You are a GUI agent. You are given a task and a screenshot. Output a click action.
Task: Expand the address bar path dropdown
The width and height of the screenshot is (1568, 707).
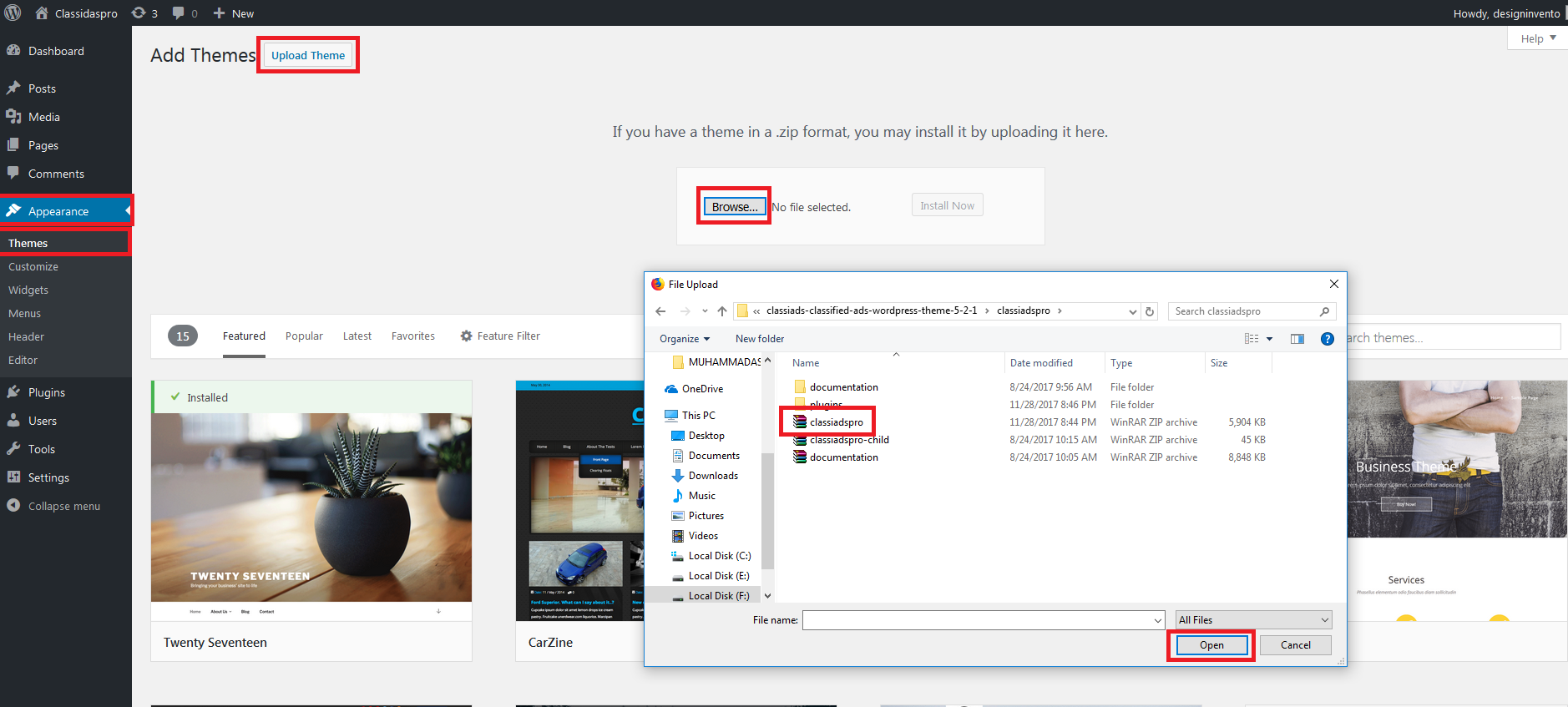pos(1133,311)
